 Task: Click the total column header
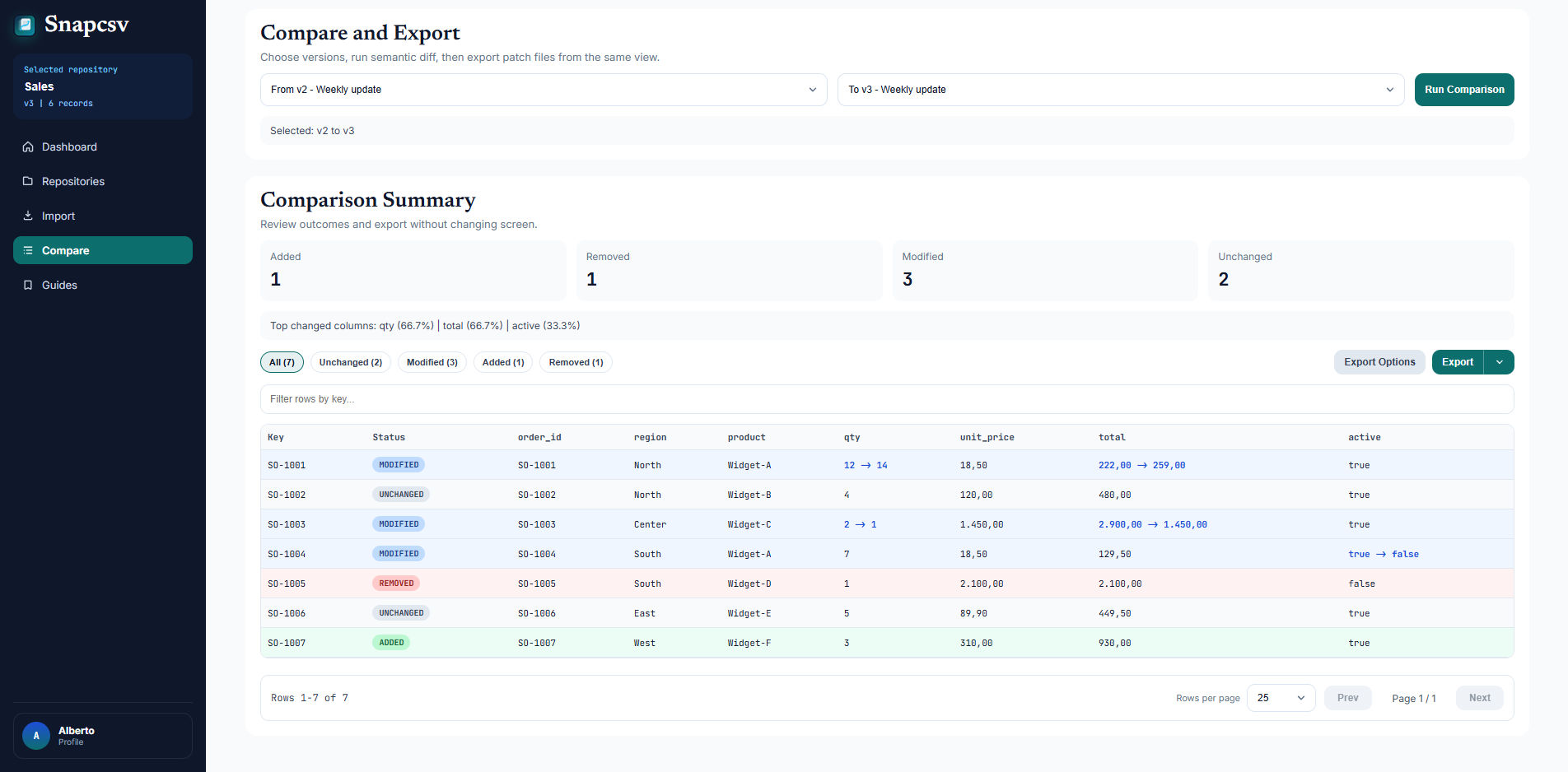(1112, 437)
